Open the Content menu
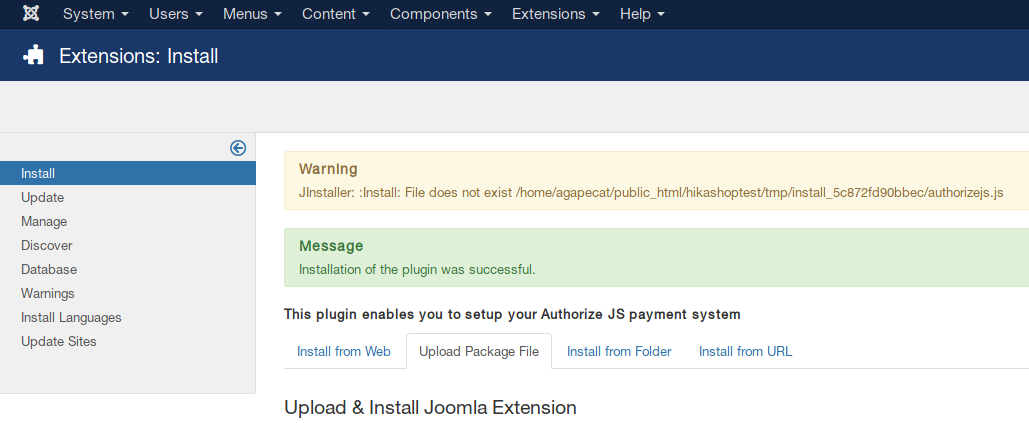1029x423 pixels. pos(336,14)
